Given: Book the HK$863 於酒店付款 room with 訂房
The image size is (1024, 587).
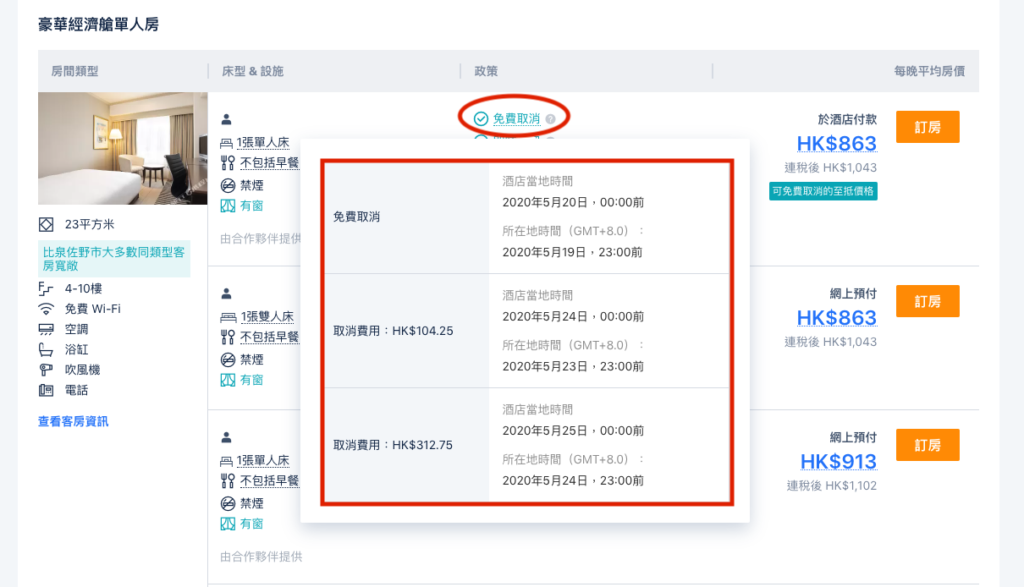Looking at the screenshot, I should click(927, 127).
